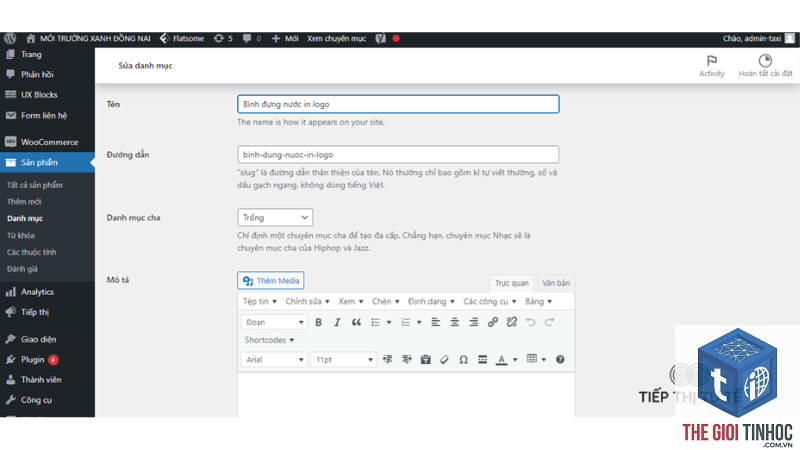Switch to the Văn bản tab
The image size is (800, 450).
[x=556, y=283]
